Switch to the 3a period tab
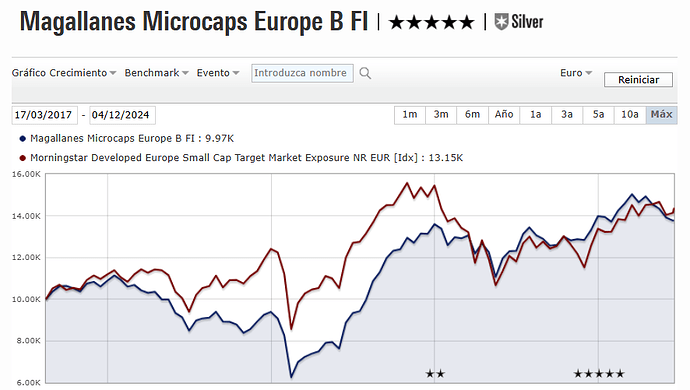The height and width of the screenshot is (390, 690). pyautogui.click(x=567, y=115)
